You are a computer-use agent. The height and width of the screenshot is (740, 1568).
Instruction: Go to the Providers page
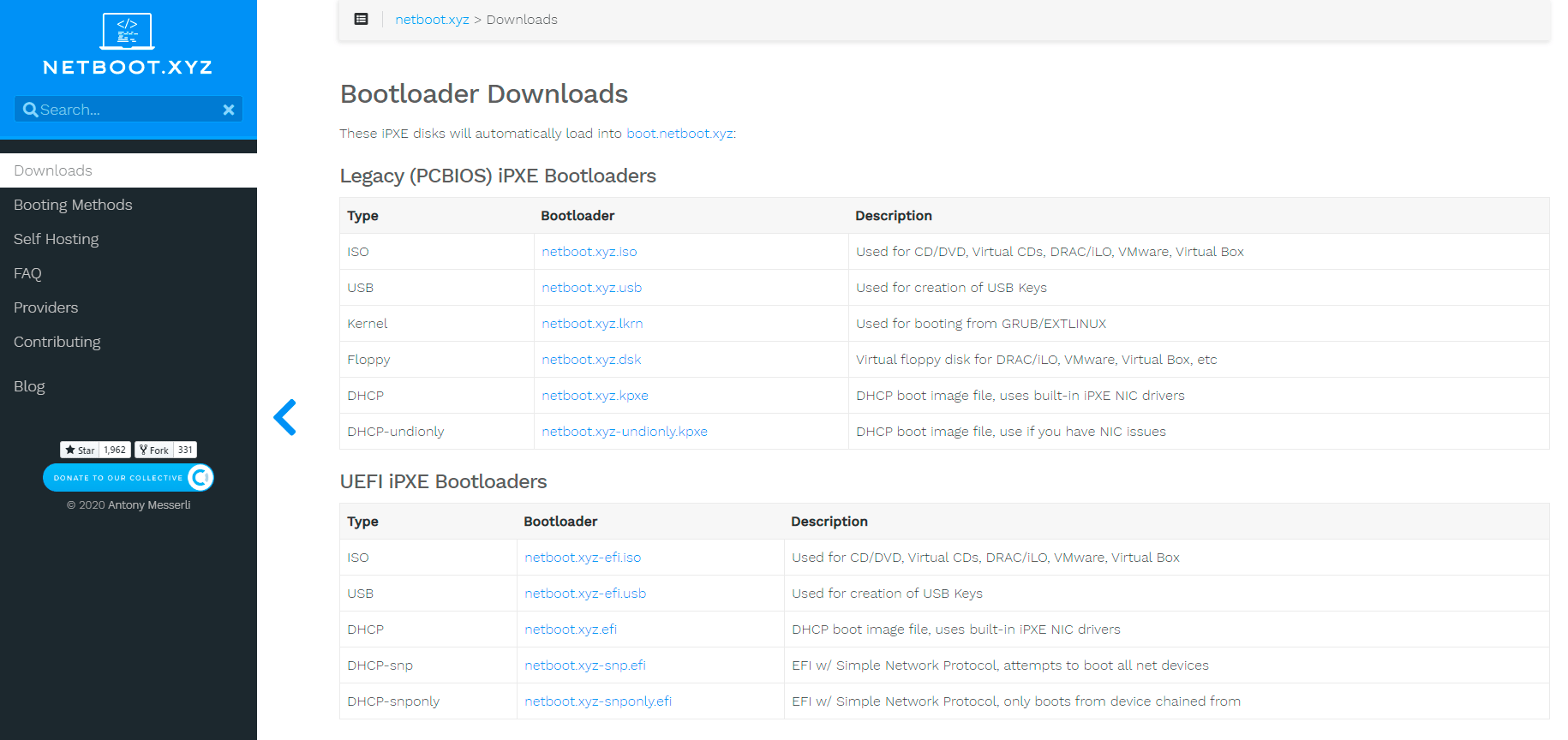click(129, 307)
